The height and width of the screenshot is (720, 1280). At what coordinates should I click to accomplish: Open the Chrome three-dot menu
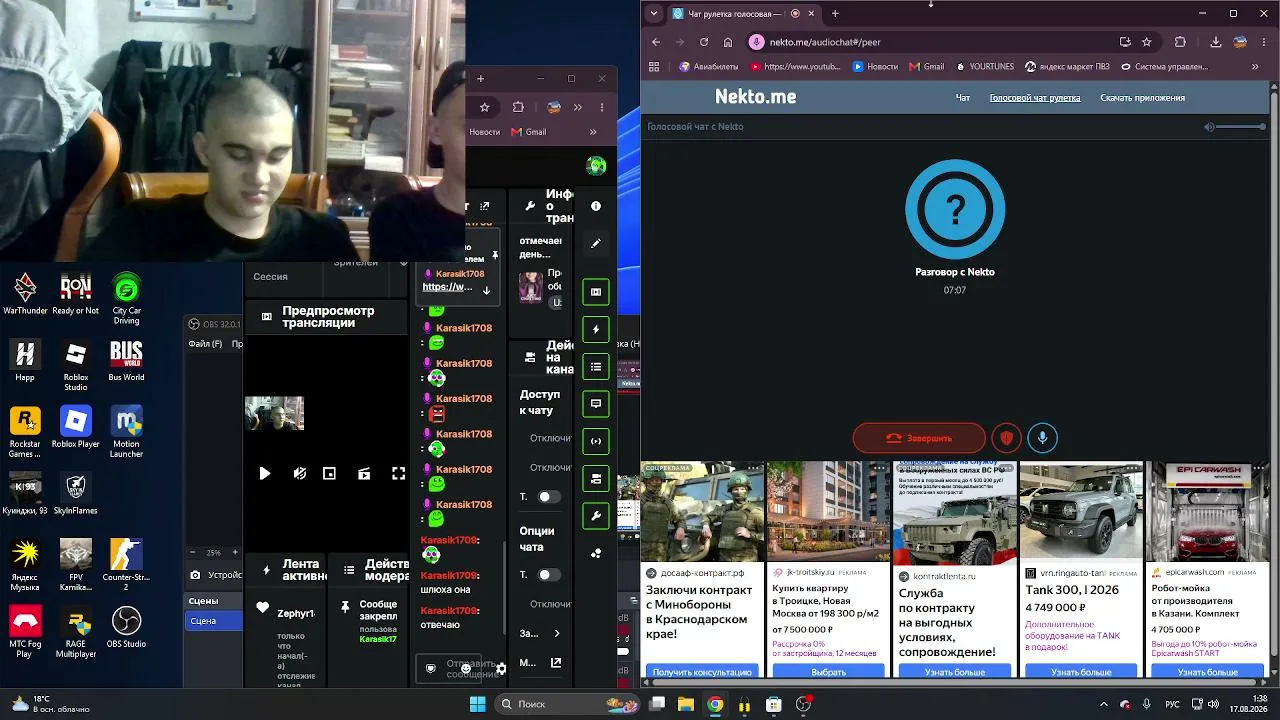click(1262, 42)
